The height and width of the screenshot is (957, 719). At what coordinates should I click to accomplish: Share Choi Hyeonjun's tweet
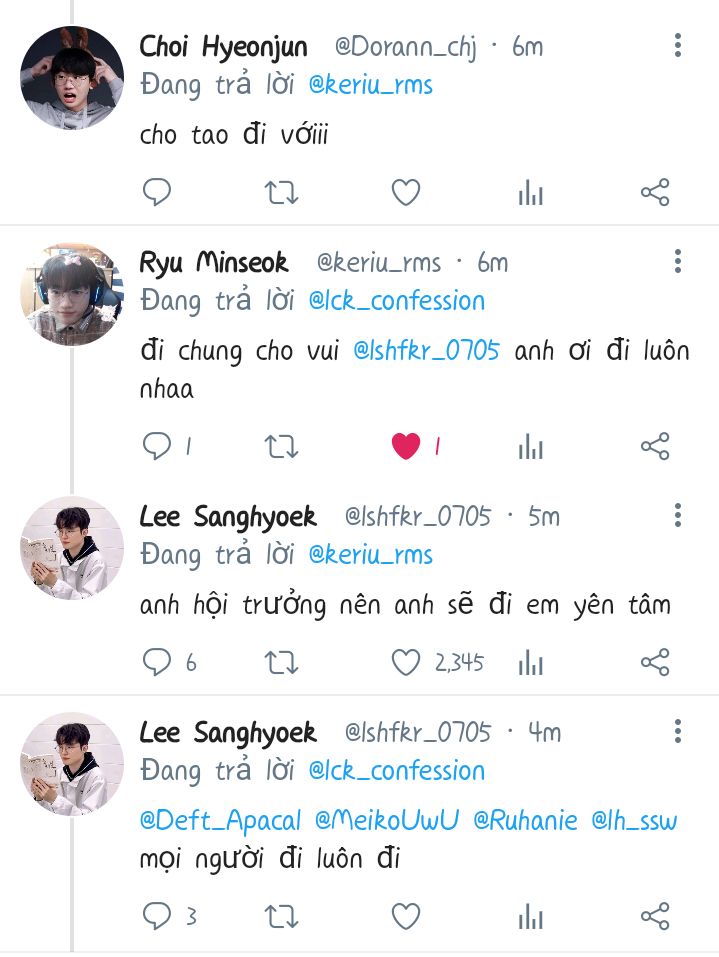pos(655,192)
